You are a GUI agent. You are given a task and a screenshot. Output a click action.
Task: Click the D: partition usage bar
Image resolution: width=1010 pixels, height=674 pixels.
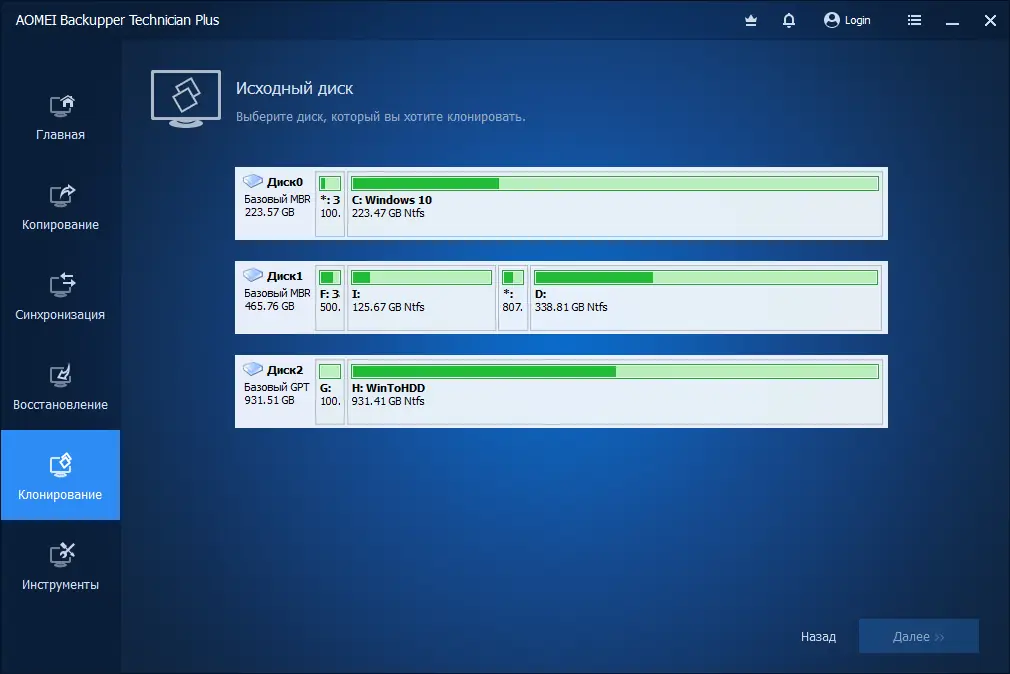(x=706, y=278)
